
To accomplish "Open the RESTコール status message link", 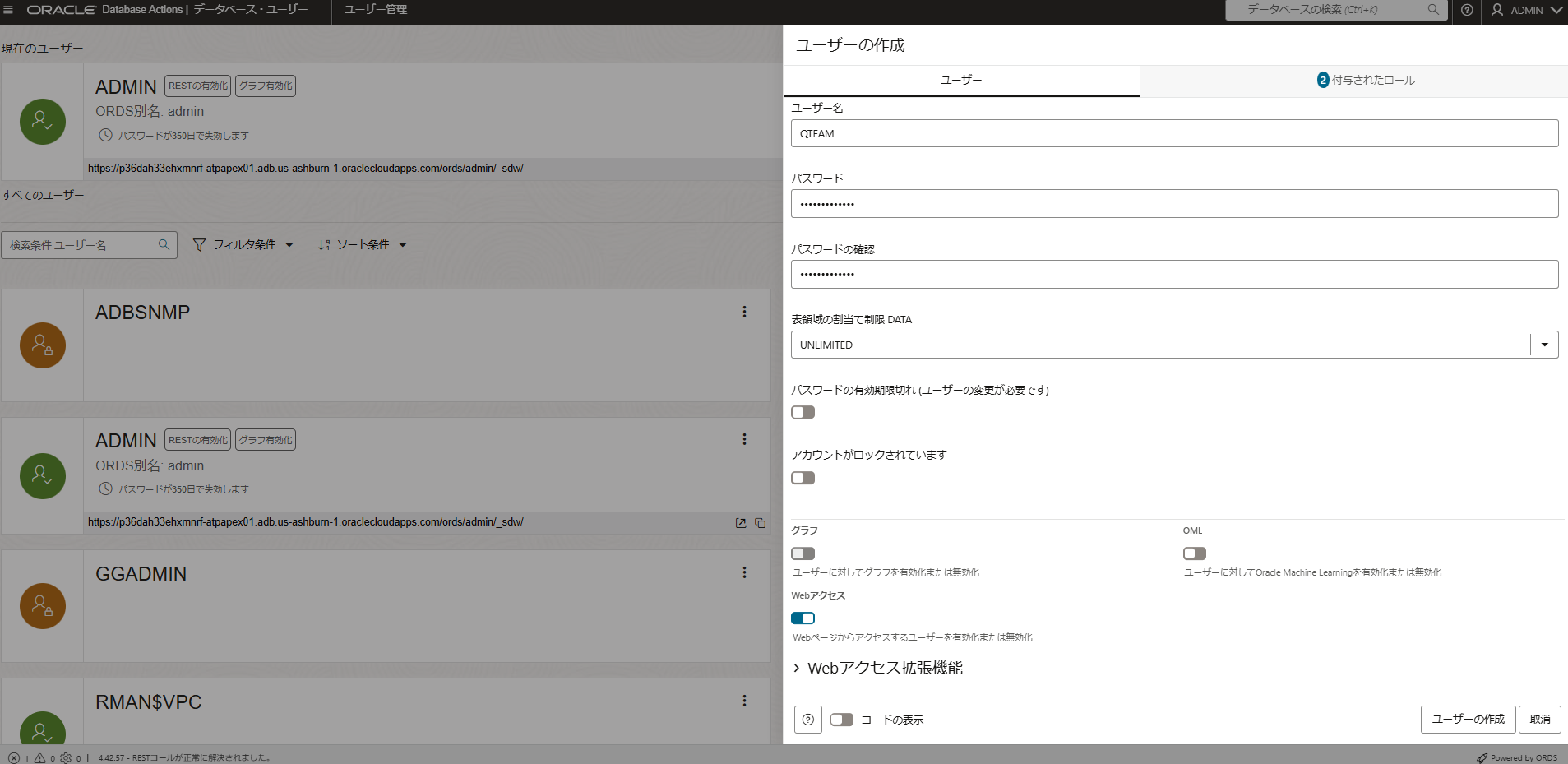I will tap(185, 758).
